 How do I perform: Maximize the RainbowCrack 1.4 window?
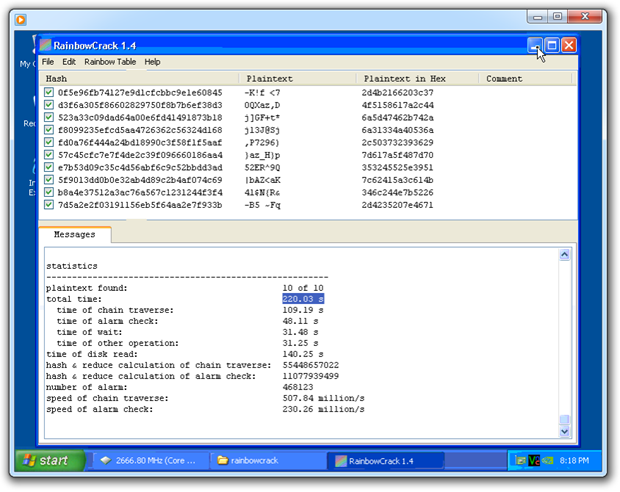pyautogui.click(x=552, y=45)
